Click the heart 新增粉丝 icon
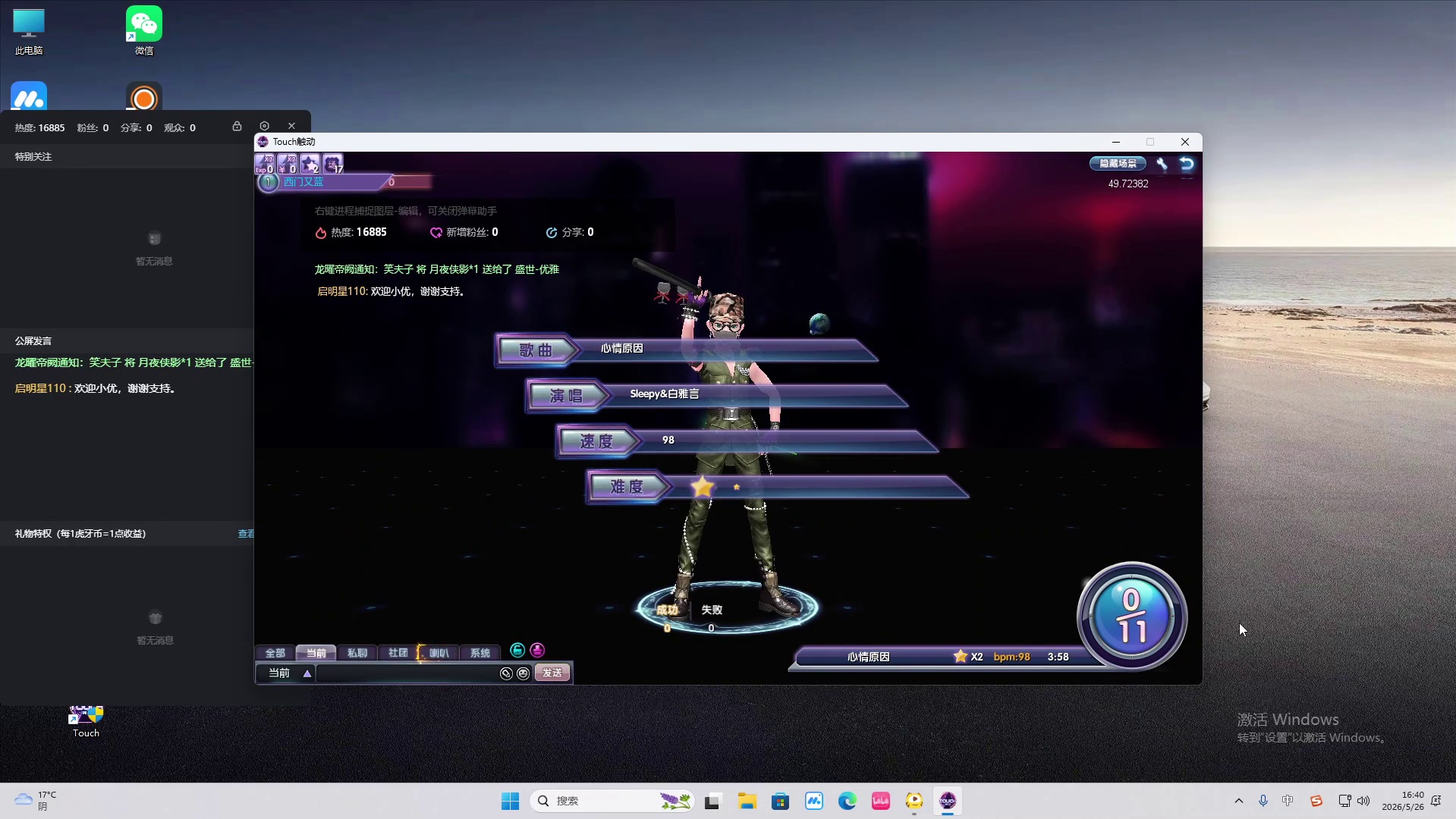Screen dimensions: 1456x819 [436, 233]
